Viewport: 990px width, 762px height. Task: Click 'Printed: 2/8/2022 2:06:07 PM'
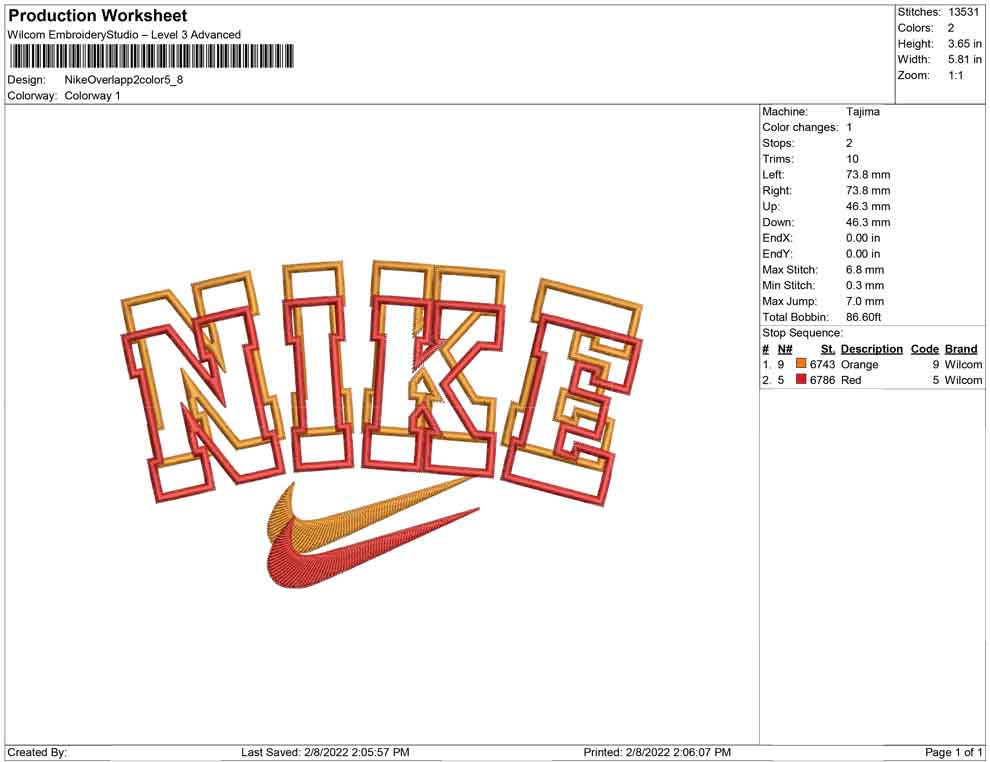[x=657, y=752]
